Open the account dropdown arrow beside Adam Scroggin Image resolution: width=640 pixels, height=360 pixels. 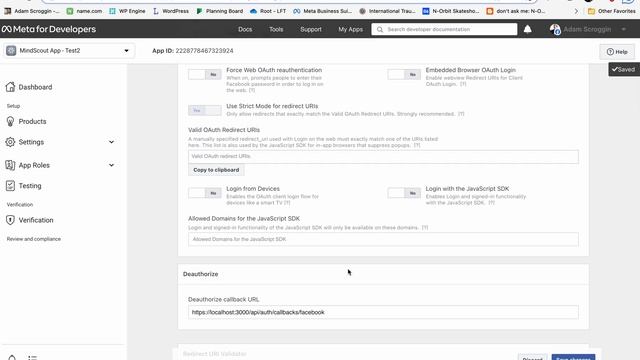[623, 29]
